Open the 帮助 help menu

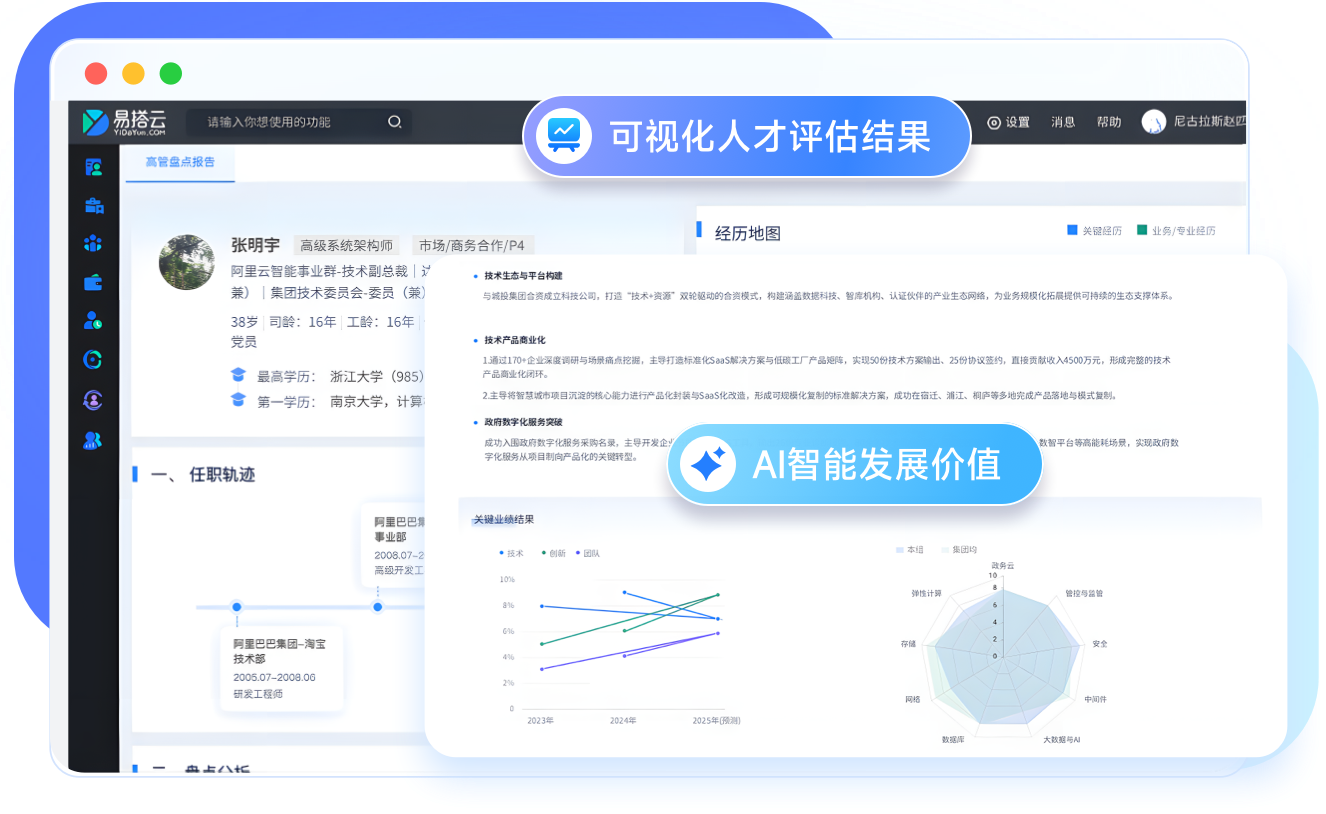[1108, 122]
